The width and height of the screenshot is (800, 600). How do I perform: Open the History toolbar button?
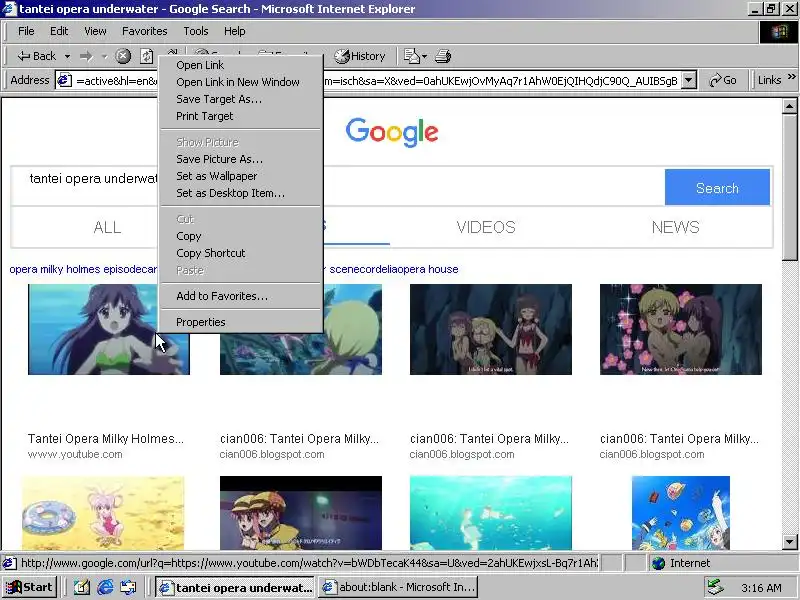point(360,56)
